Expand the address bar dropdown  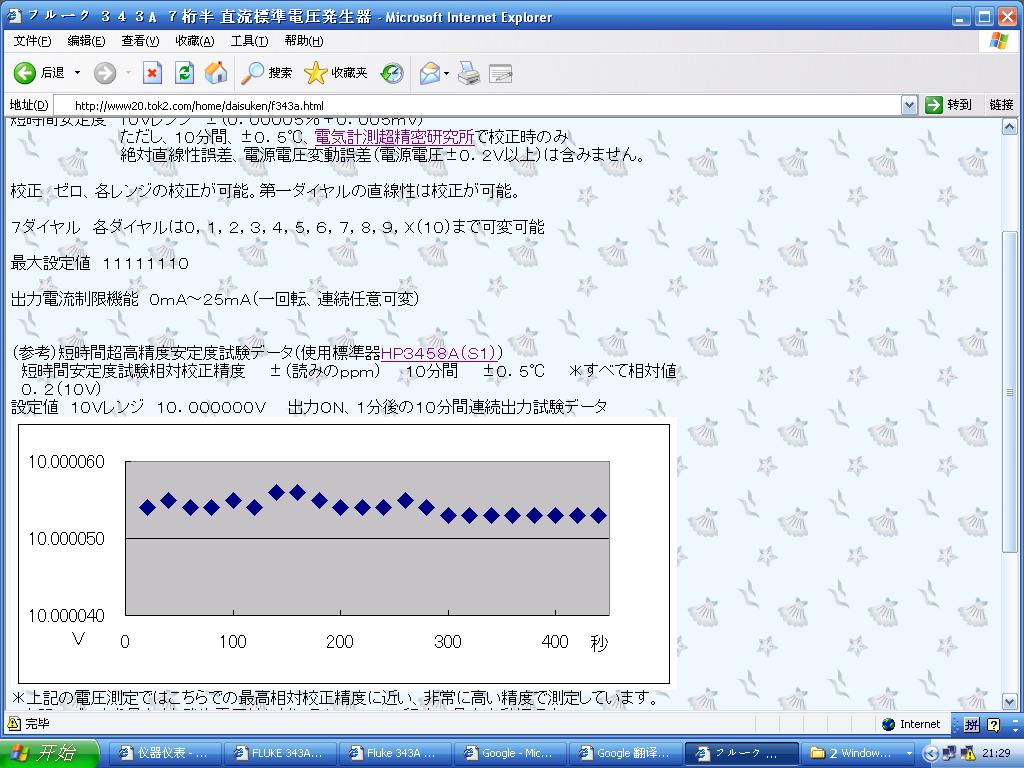tap(909, 105)
